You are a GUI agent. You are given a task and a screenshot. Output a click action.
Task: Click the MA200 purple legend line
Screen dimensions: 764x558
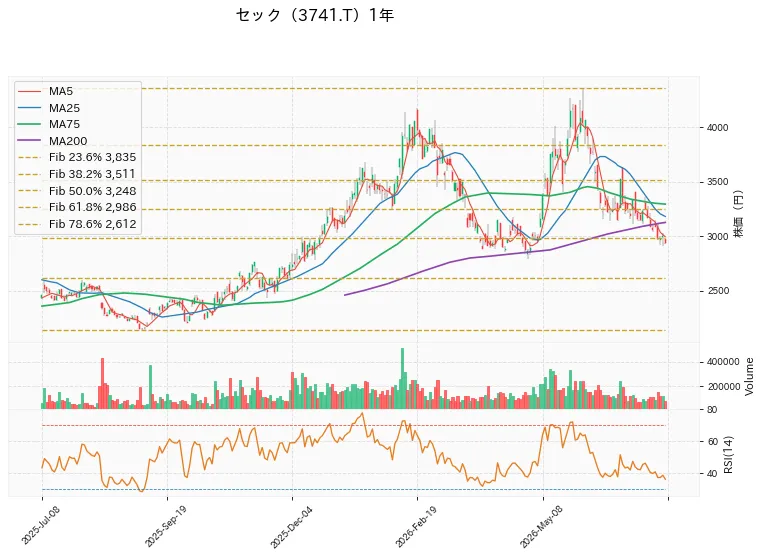click(x=29, y=141)
